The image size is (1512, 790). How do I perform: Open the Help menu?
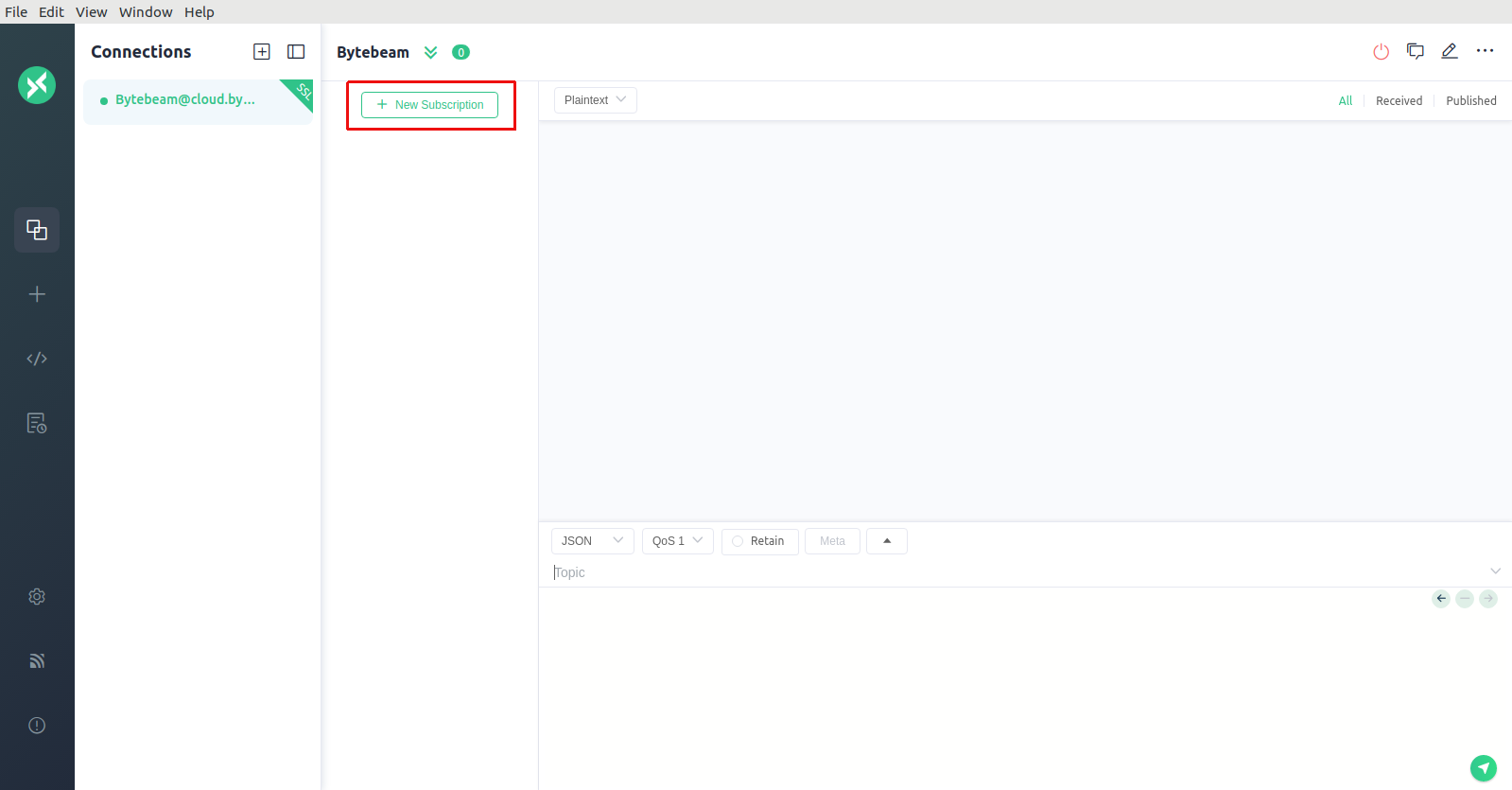[200, 12]
